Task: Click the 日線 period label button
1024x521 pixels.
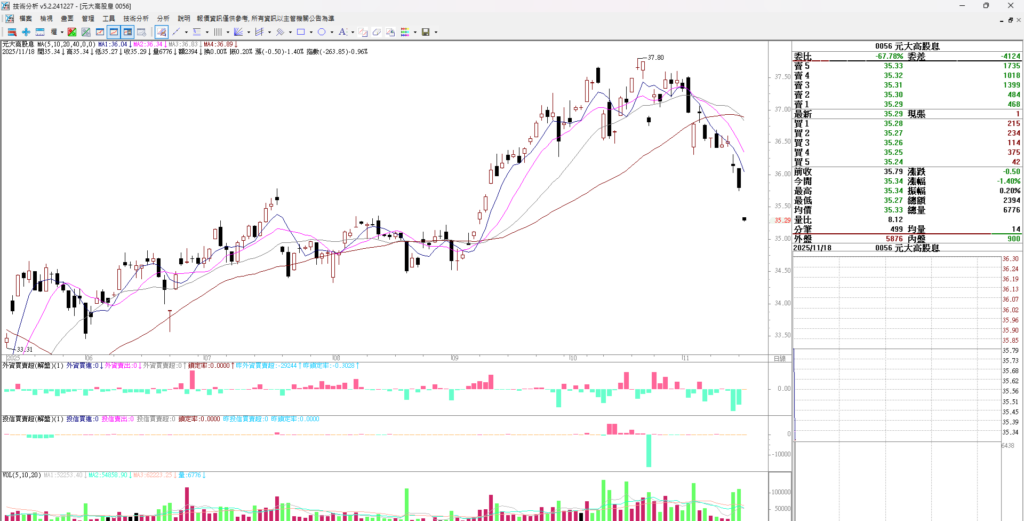Action: 779,358
